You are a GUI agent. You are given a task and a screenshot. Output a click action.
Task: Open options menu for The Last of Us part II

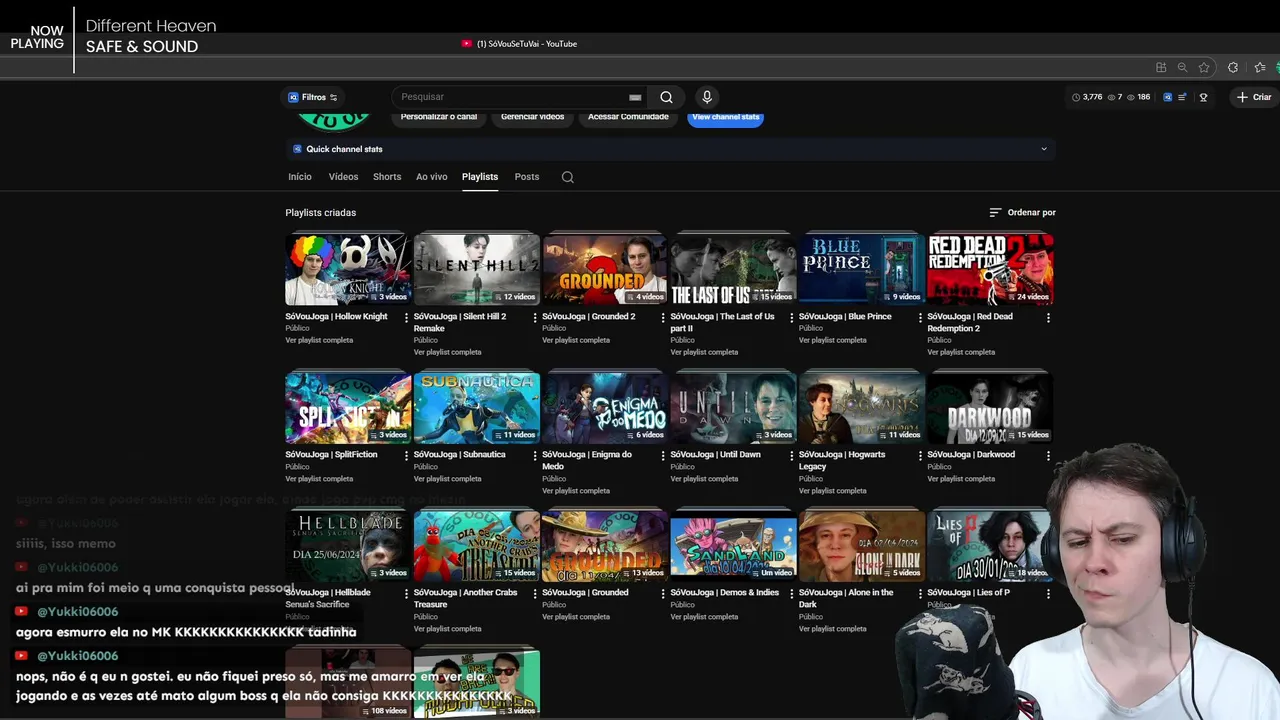pyautogui.click(x=791, y=317)
